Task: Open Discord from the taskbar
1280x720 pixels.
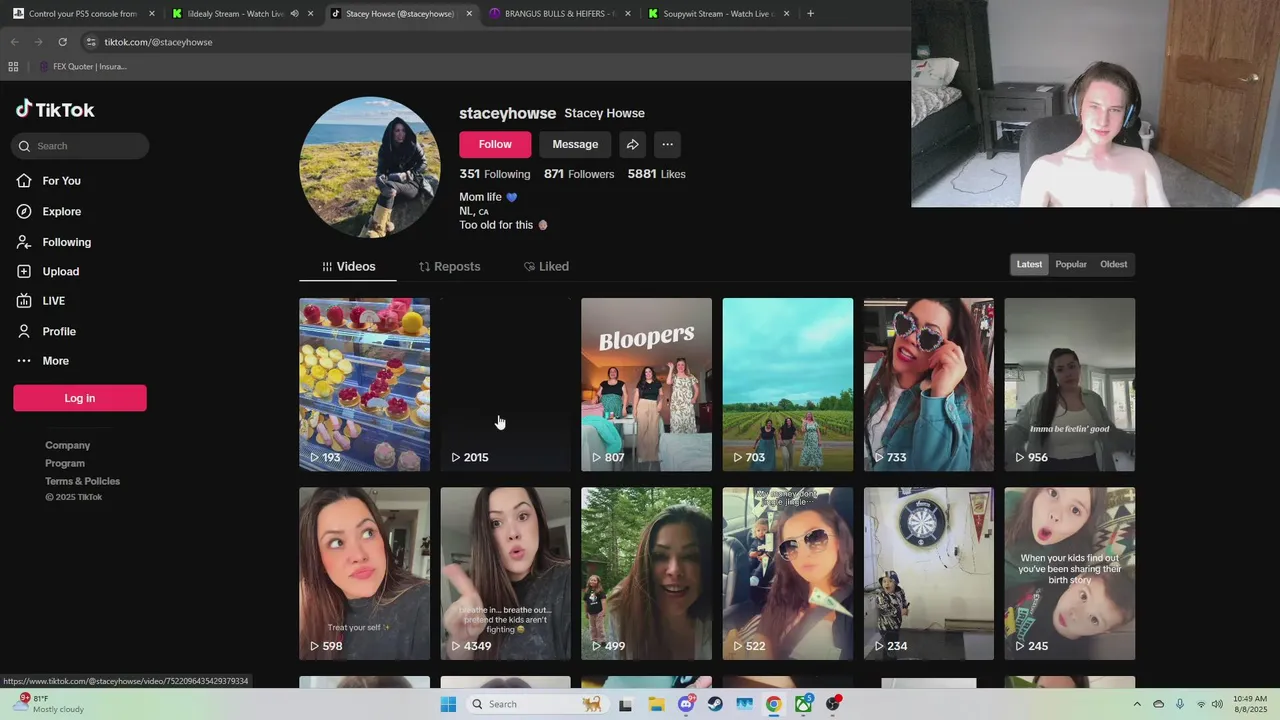Action: [x=686, y=704]
